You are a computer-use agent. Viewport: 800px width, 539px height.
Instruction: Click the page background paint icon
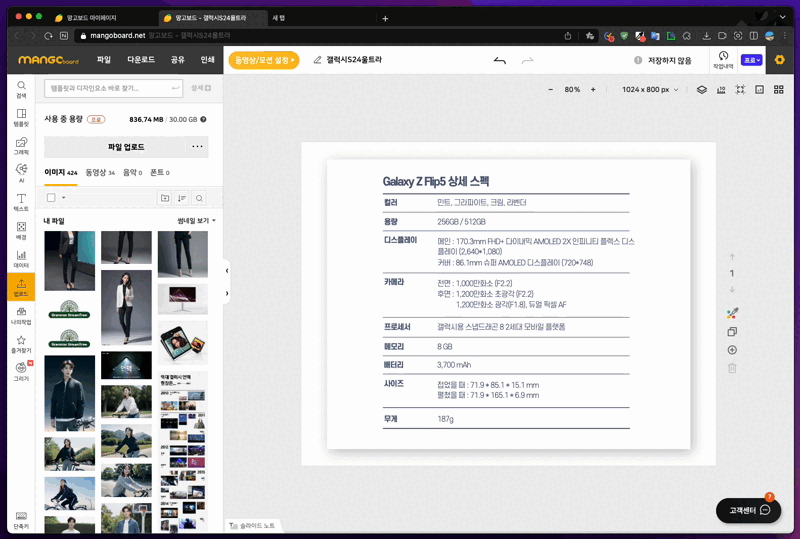(x=732, y=313)
